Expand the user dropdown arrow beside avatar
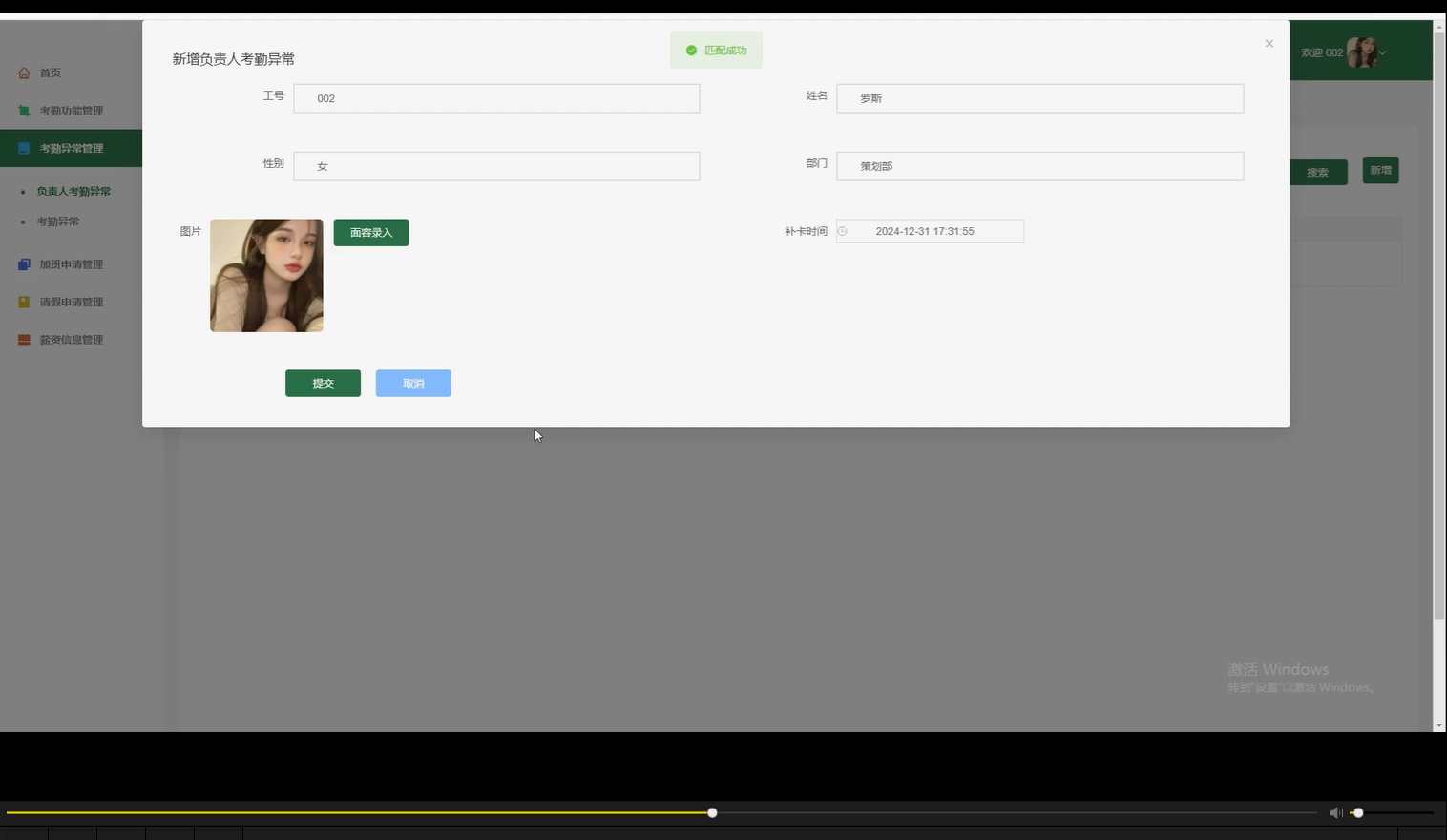The image size is (1447, 840). 1383,52
